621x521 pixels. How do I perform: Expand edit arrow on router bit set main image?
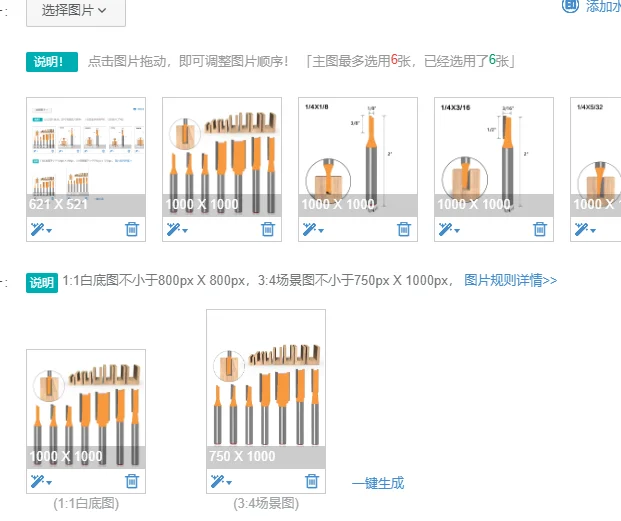pyautogui.click(x=185, y=230)
